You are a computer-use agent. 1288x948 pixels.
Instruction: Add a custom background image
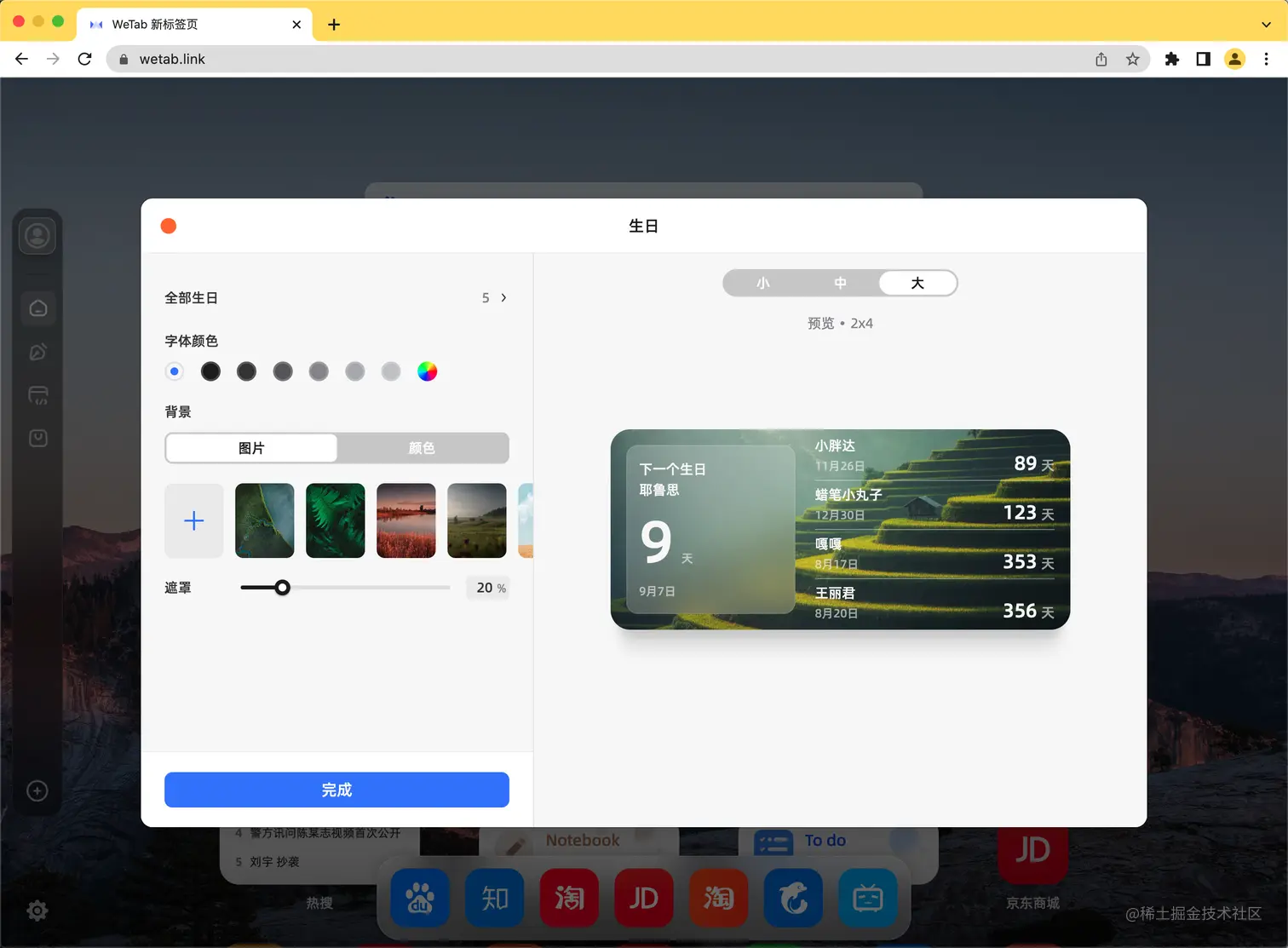(x=194, y=520)
